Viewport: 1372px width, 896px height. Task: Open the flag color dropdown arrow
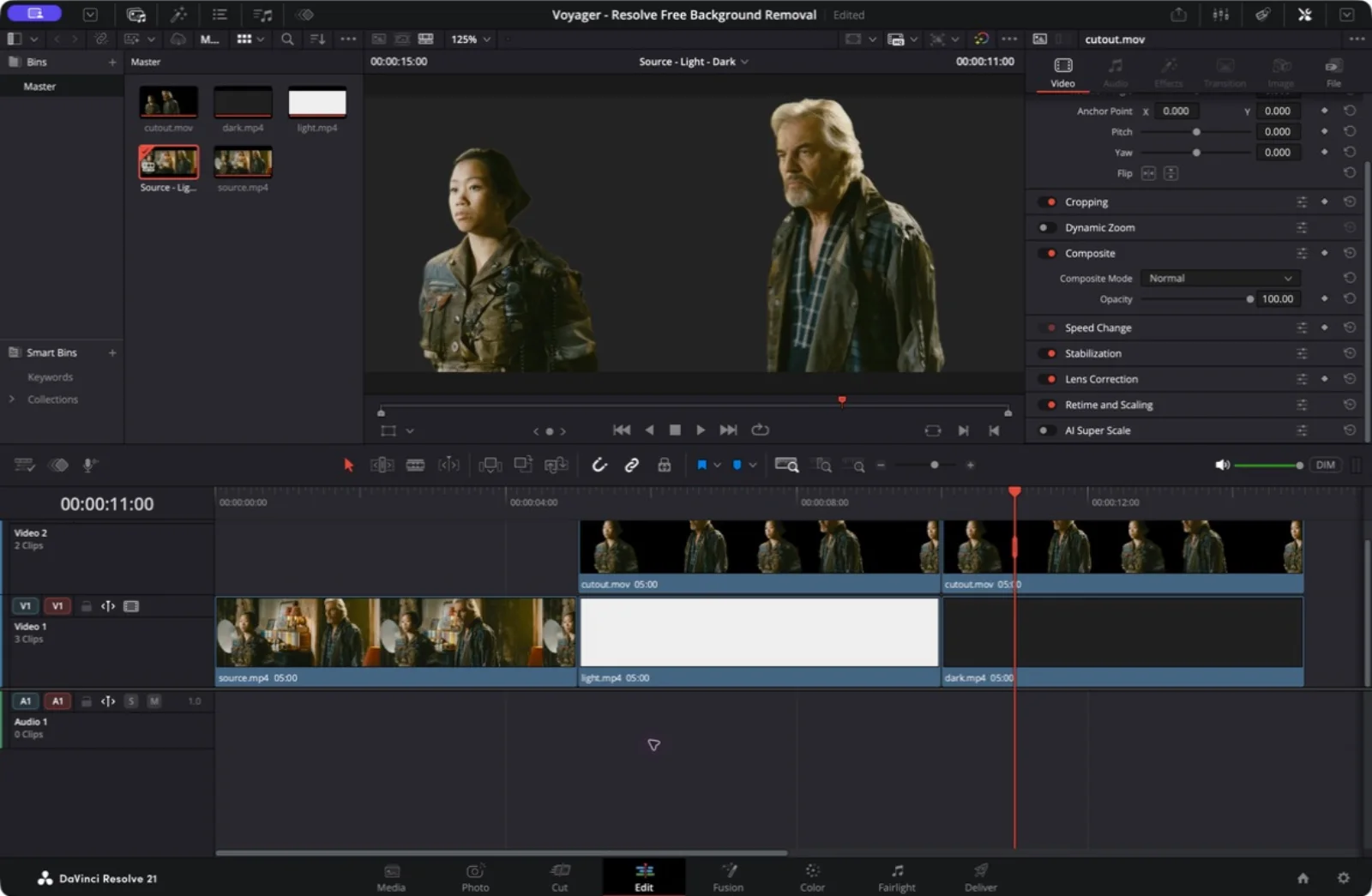717,466
